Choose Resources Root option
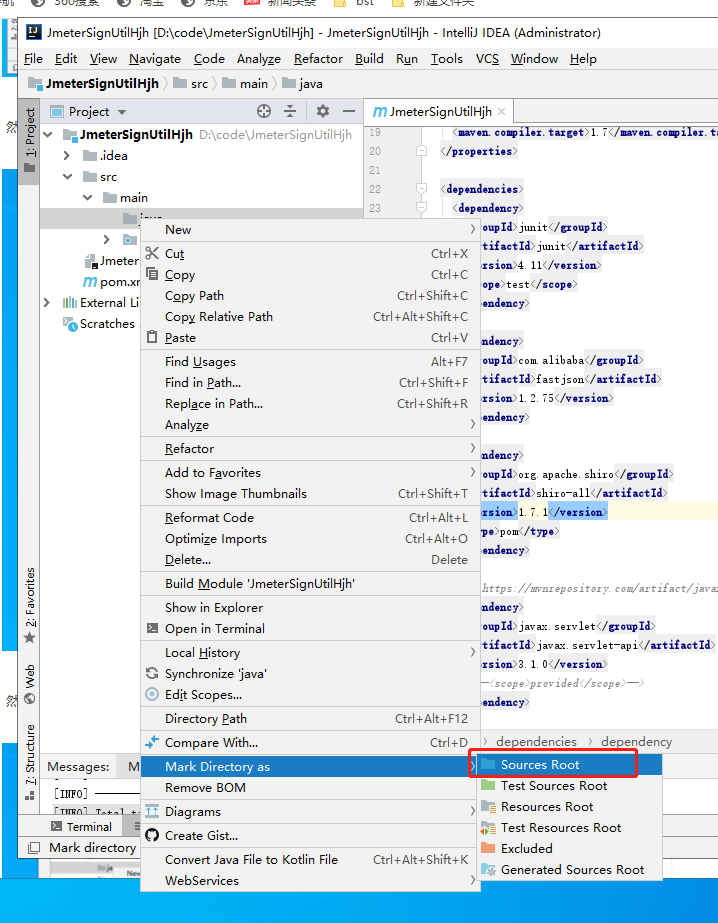Viewport: 718px width, 923px height. click(569, 807)
